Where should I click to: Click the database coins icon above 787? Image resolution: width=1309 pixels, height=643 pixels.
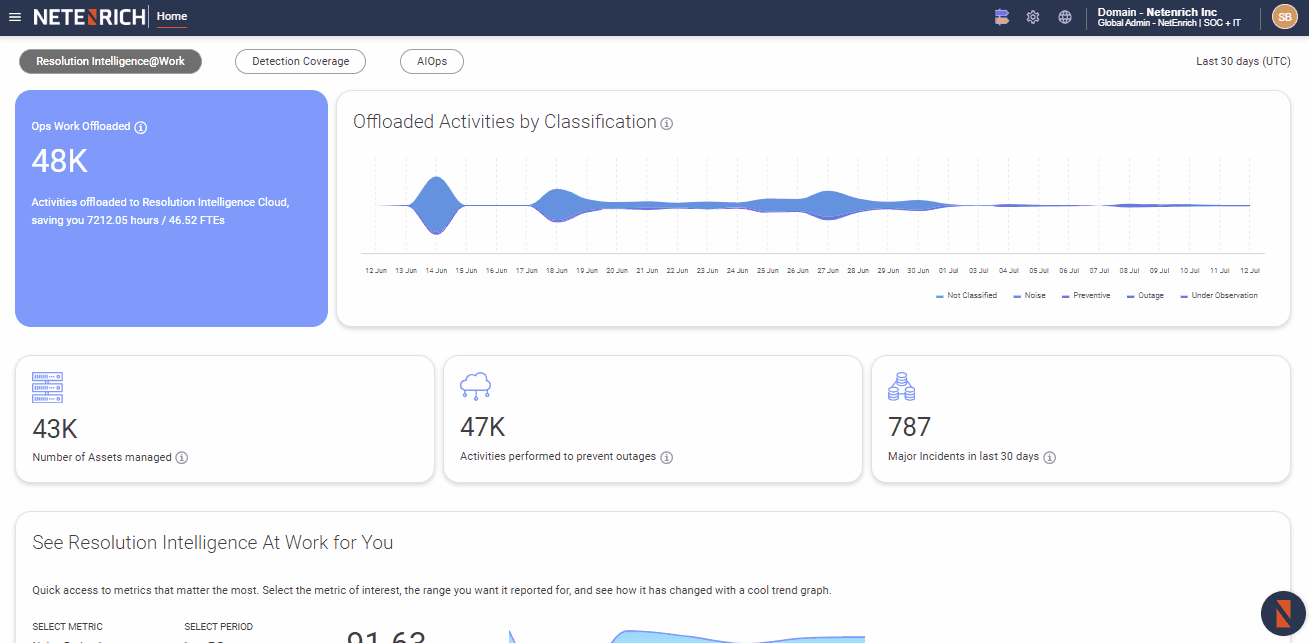pyautogui.click(x=902, y=386)
